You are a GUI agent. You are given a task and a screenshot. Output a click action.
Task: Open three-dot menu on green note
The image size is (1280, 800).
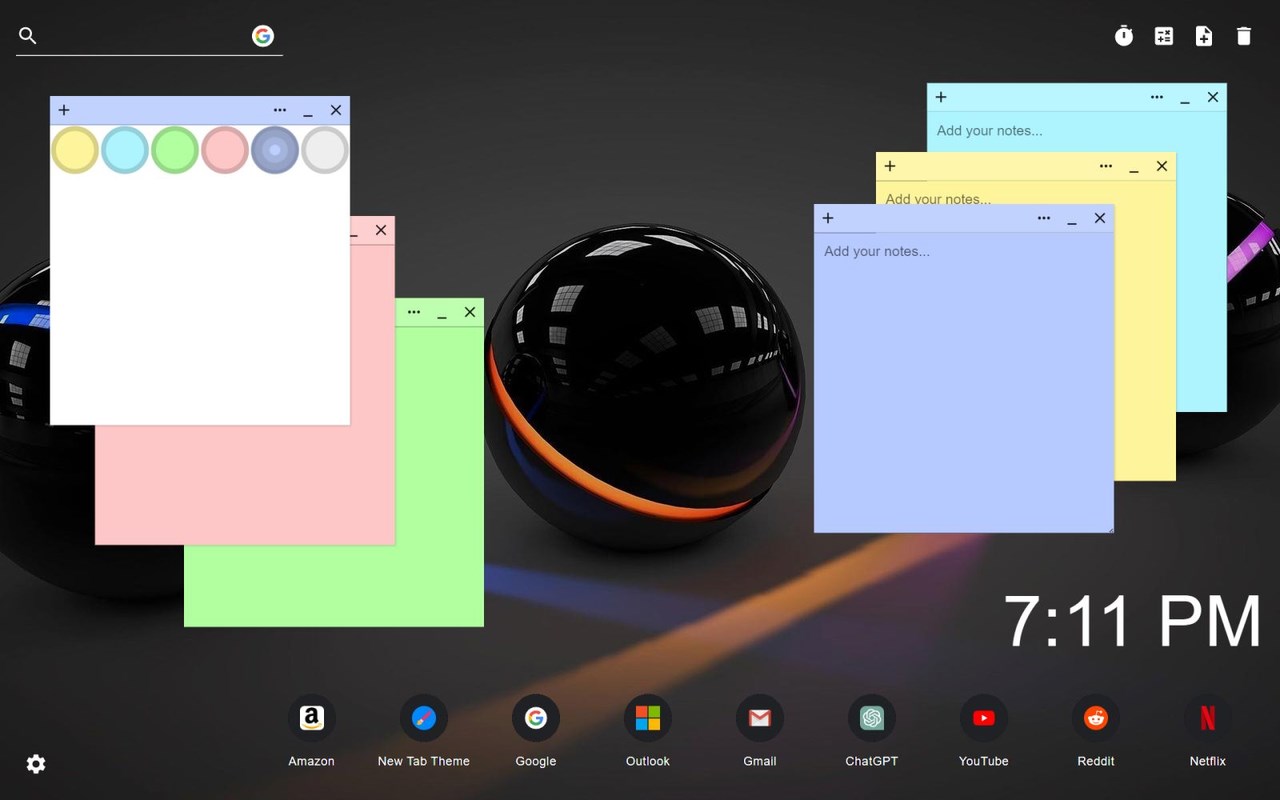[x=414, y=312]
